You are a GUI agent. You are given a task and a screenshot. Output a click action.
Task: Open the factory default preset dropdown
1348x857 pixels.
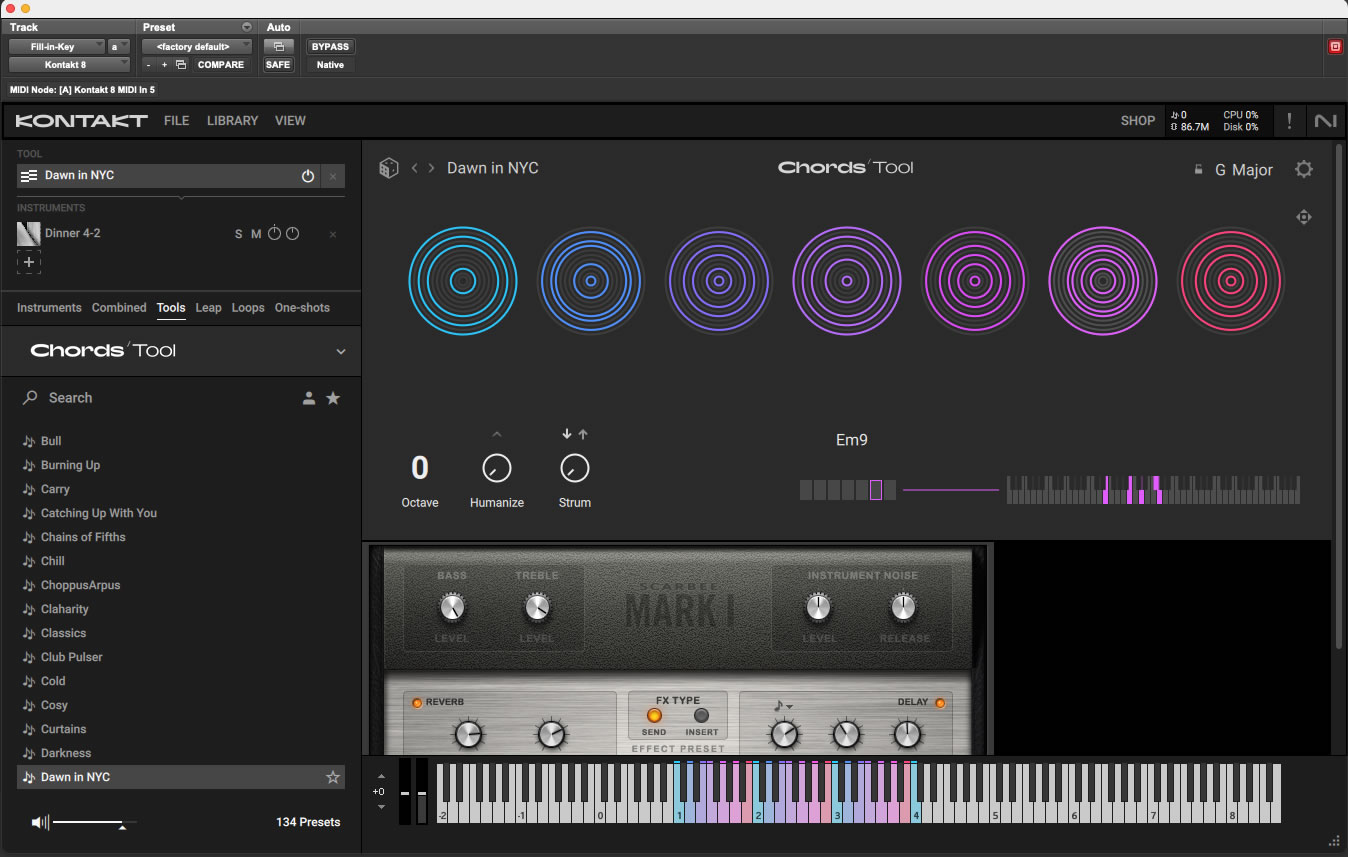pyautogui.click(x=197, y=47)
